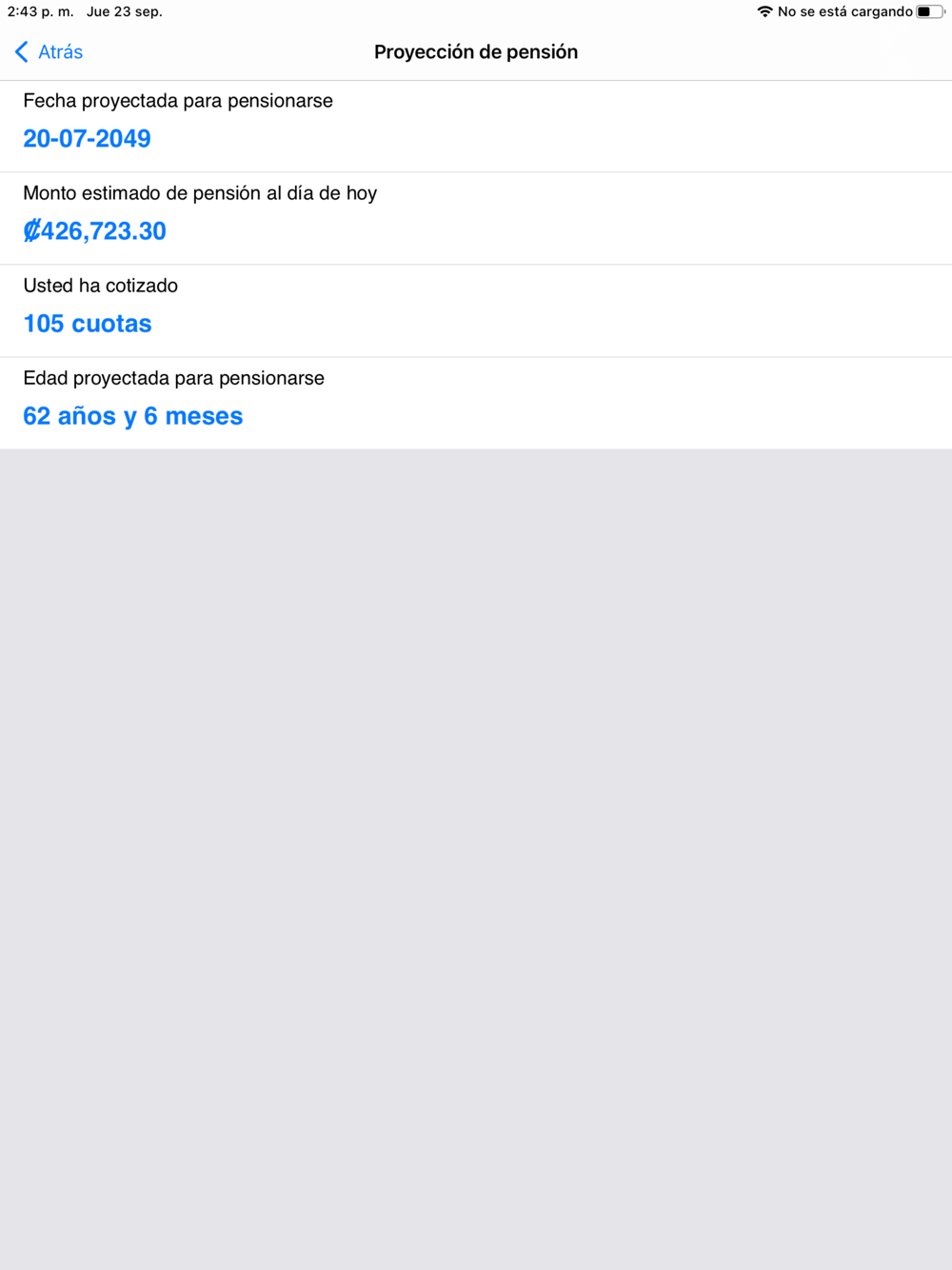Select the projected date 20-07-2049
Viewport: 952px width, 1270px height.
pos(87,138)
